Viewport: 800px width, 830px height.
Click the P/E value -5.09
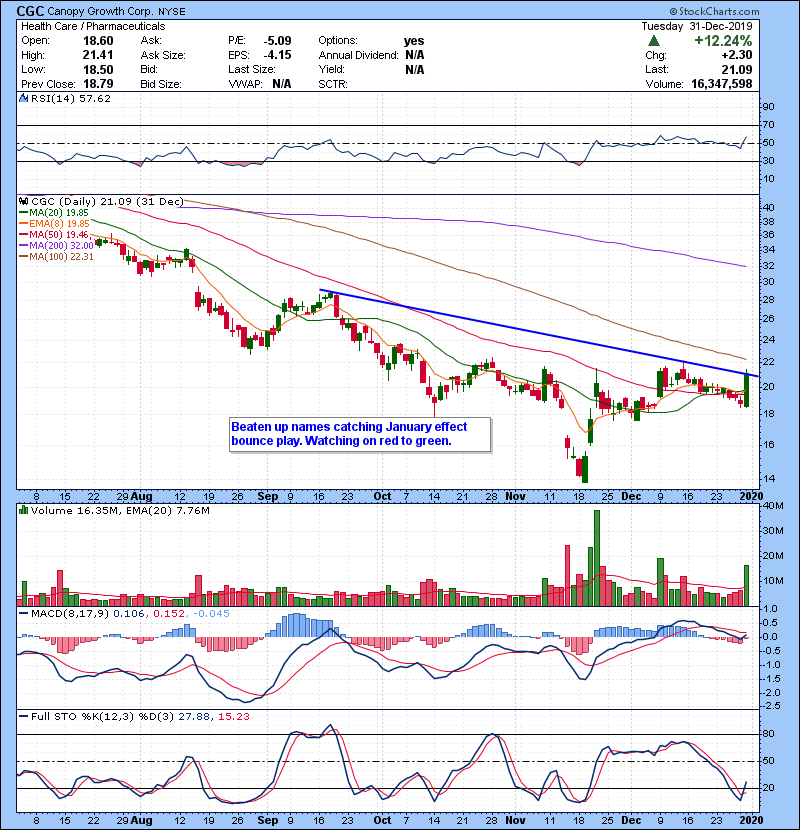277,41
